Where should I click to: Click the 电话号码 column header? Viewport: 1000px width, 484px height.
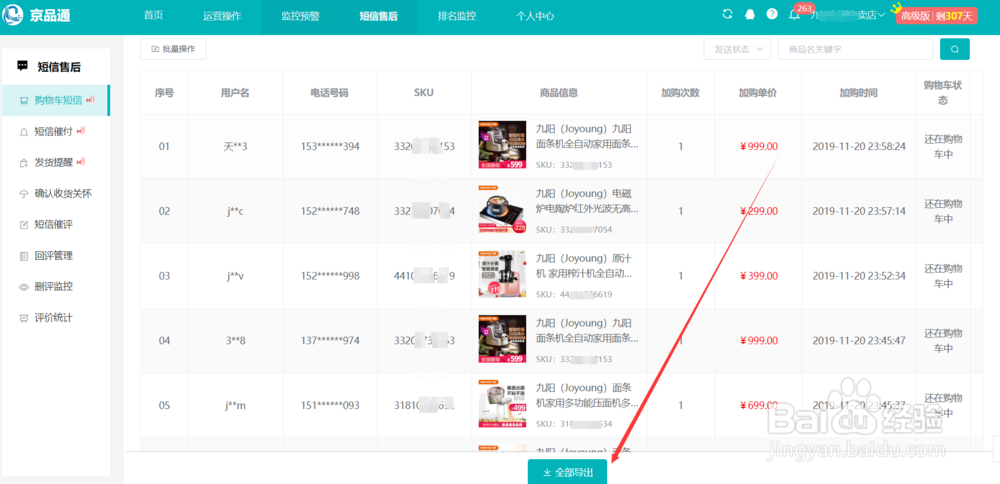(330, 93)
